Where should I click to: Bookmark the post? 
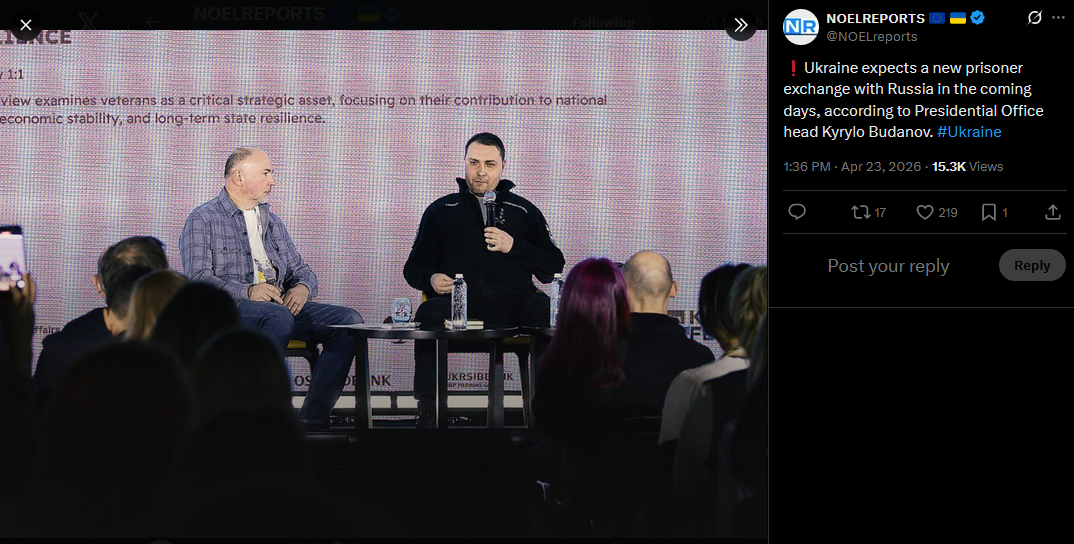(x=995, y=212)
